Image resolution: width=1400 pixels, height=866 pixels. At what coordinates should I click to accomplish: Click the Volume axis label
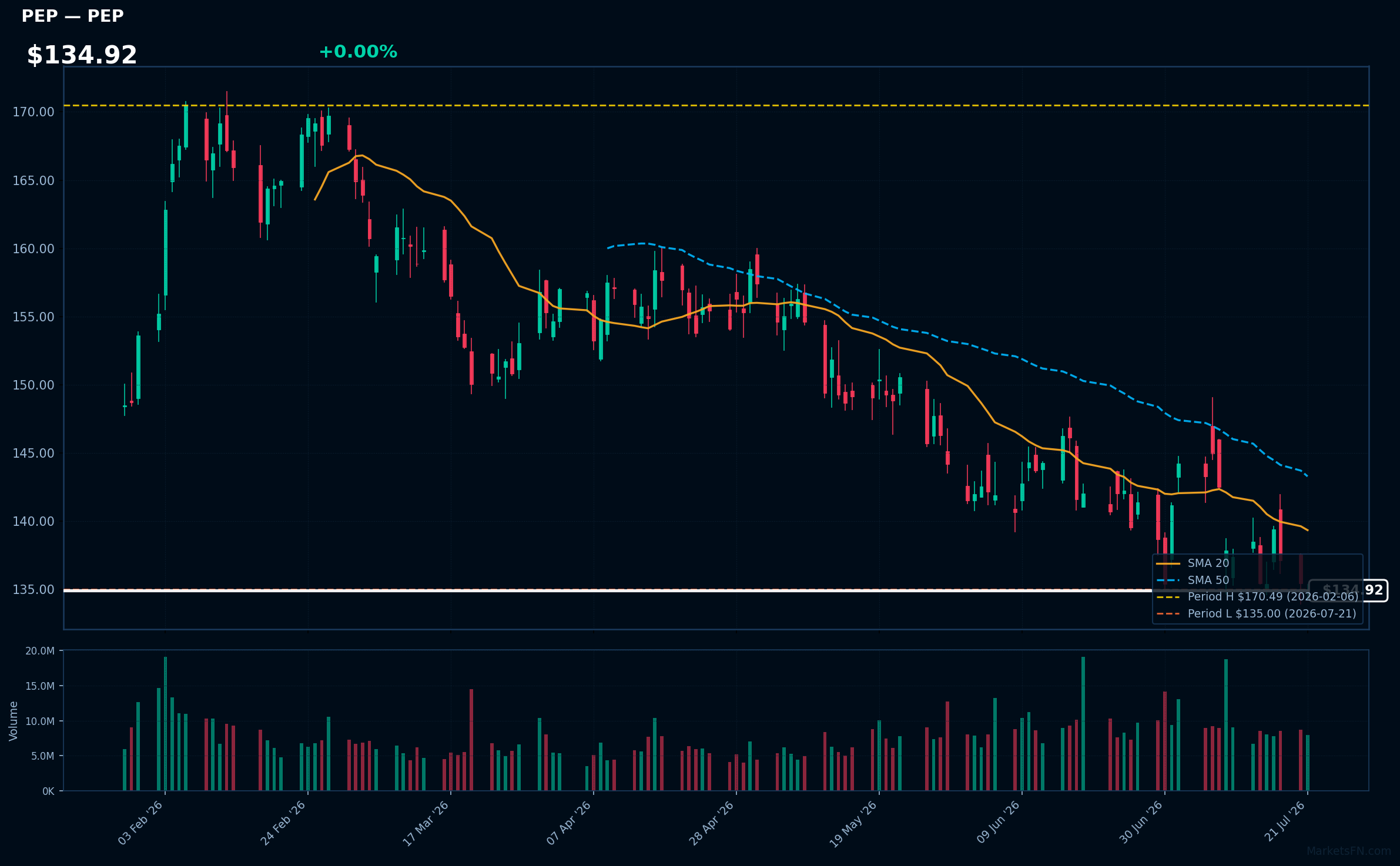(13, 721)
